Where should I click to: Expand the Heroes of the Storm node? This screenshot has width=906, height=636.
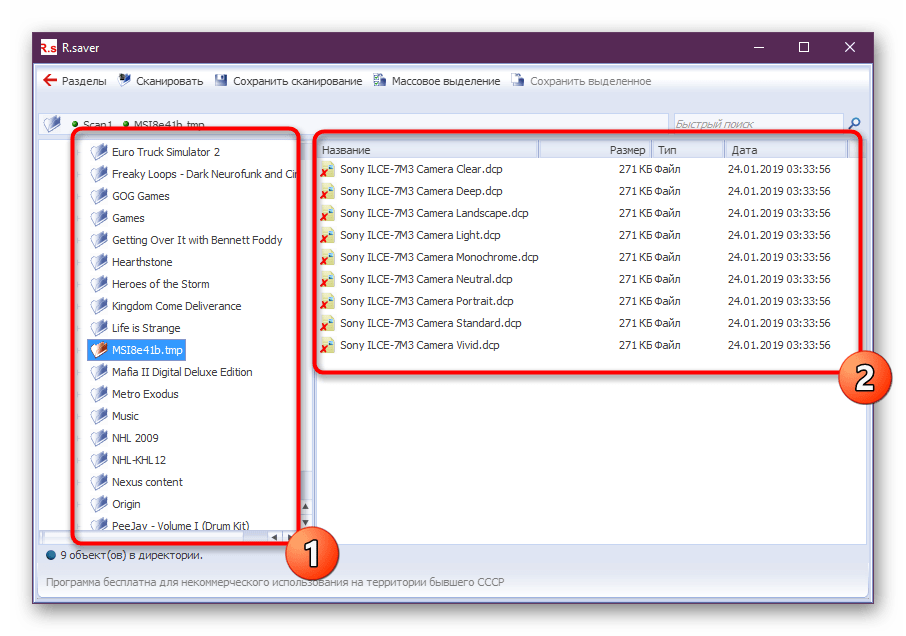(79, 285)
